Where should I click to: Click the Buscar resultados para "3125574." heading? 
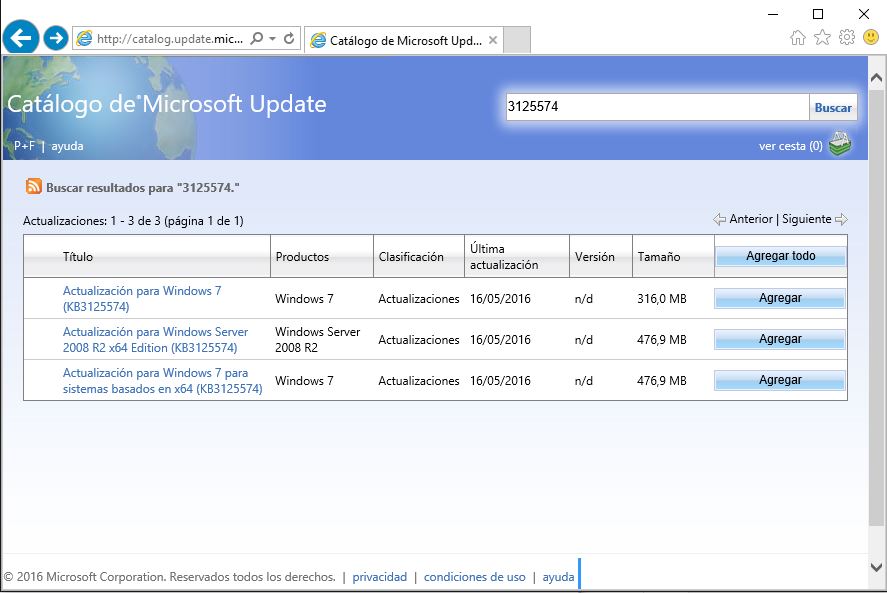pos(143,188)
